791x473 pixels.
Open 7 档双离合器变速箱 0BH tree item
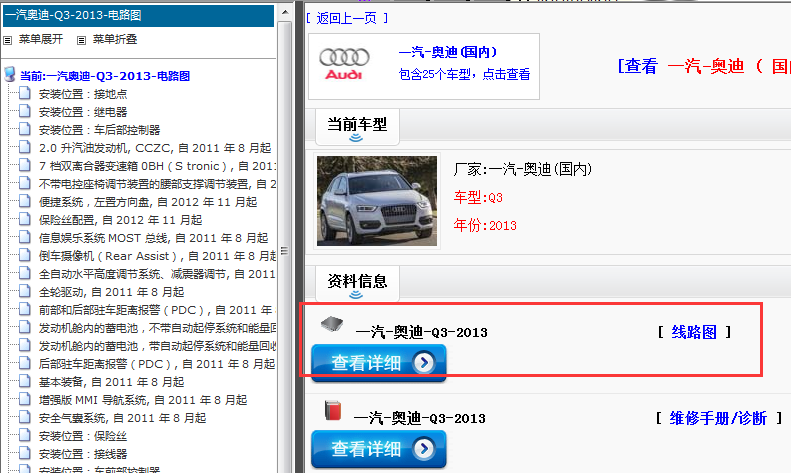157,166
